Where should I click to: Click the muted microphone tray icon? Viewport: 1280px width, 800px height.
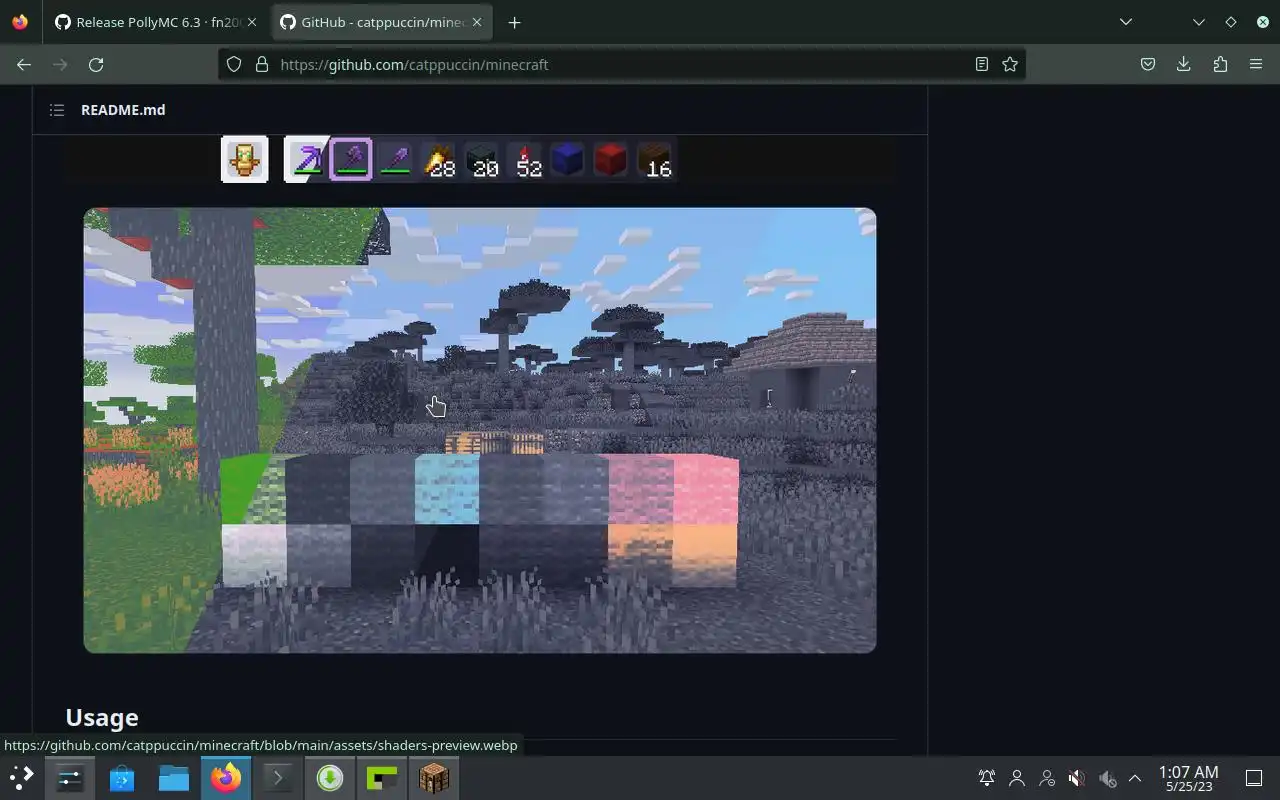tap(1107, 778)
